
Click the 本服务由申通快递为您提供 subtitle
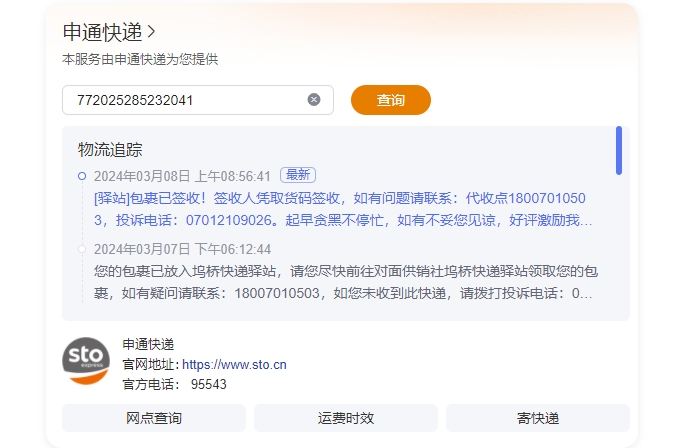coord(140,59)
